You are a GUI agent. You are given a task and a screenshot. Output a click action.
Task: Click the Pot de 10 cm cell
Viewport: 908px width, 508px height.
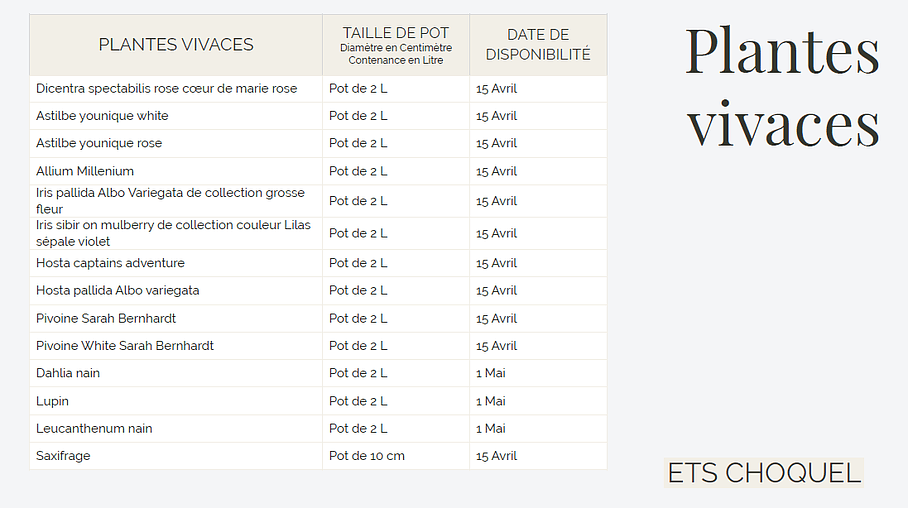[367, 456]
